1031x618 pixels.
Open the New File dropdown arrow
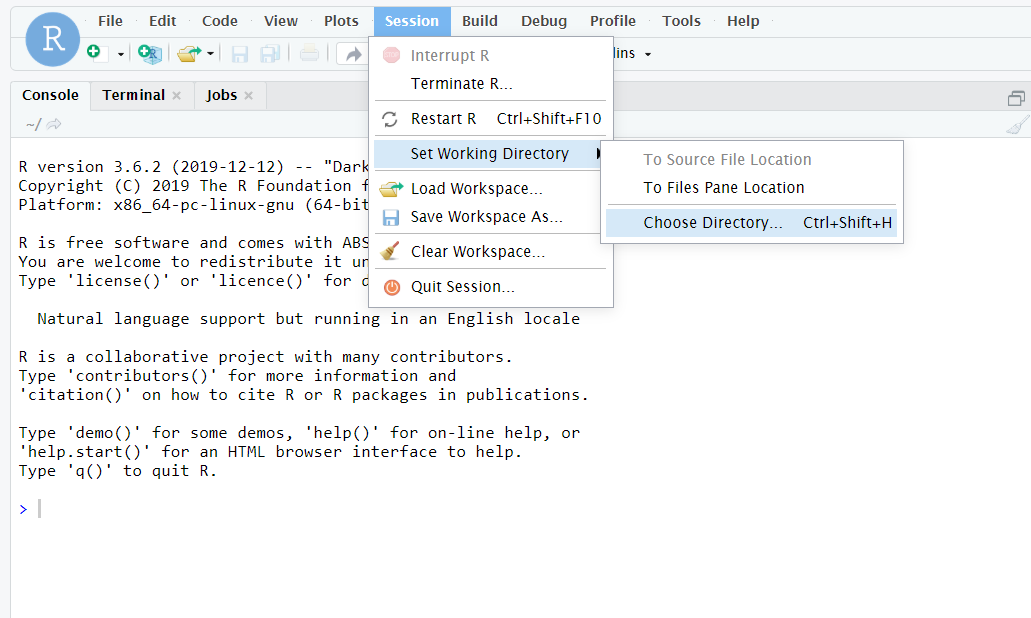click(121, 54)
